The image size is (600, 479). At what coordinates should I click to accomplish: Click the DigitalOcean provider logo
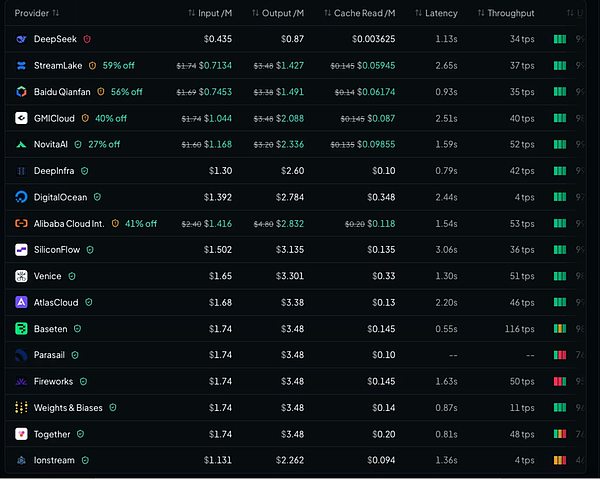[21, 197]
